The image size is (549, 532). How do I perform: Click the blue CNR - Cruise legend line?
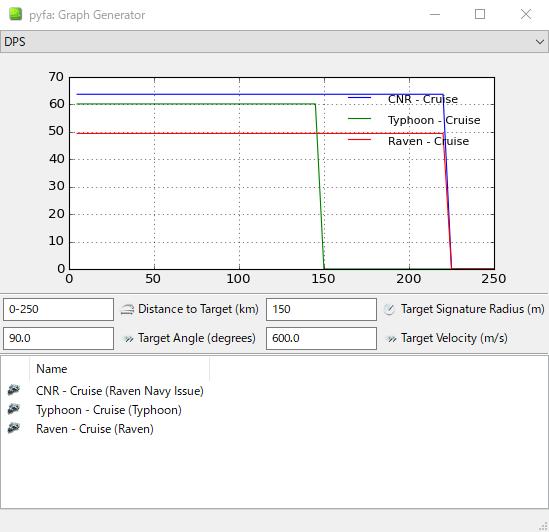[x=359, y=98]
